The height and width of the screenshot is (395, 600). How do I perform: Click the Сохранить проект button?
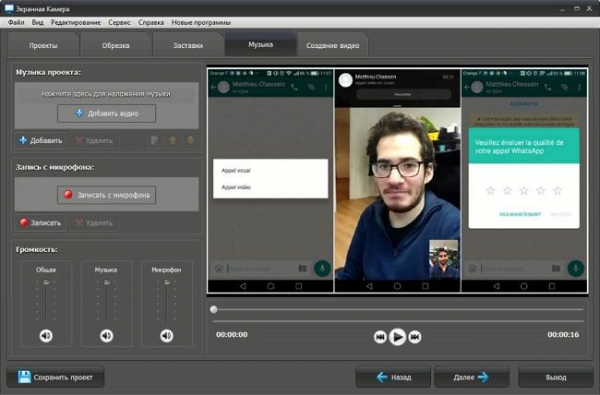(56, 377)
